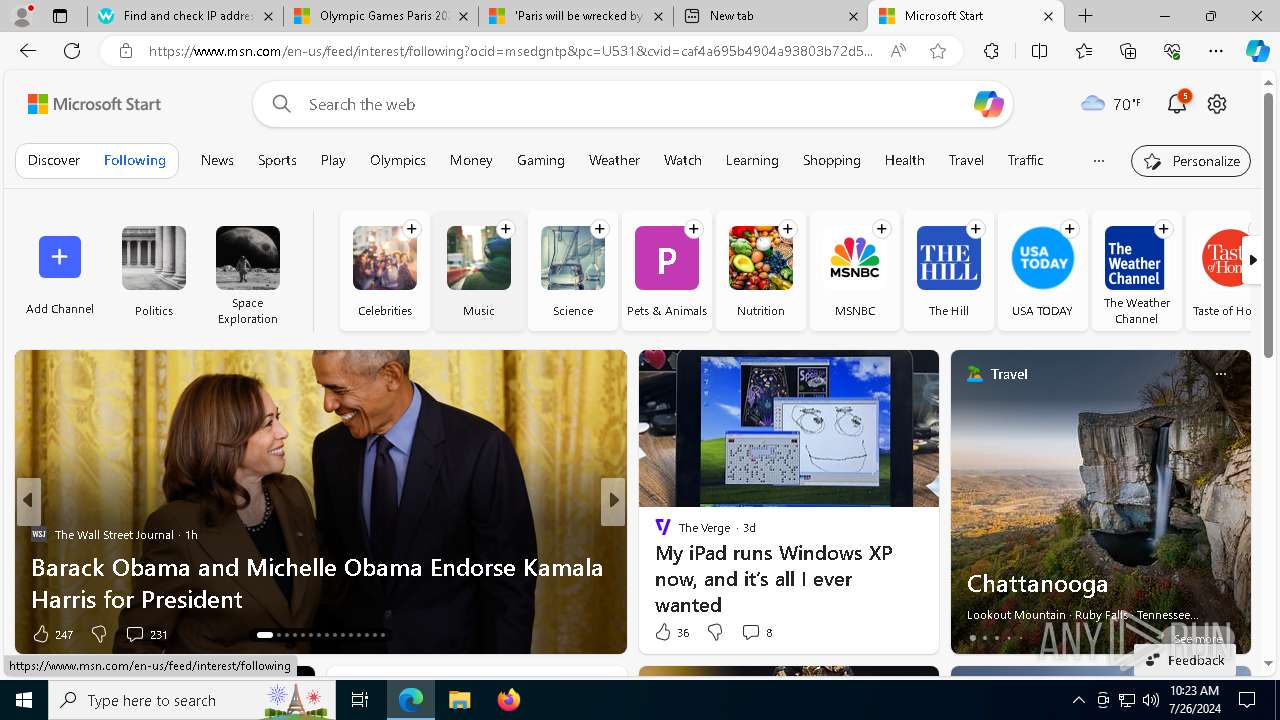Open Travel card options menu

tap(1220, 374)
